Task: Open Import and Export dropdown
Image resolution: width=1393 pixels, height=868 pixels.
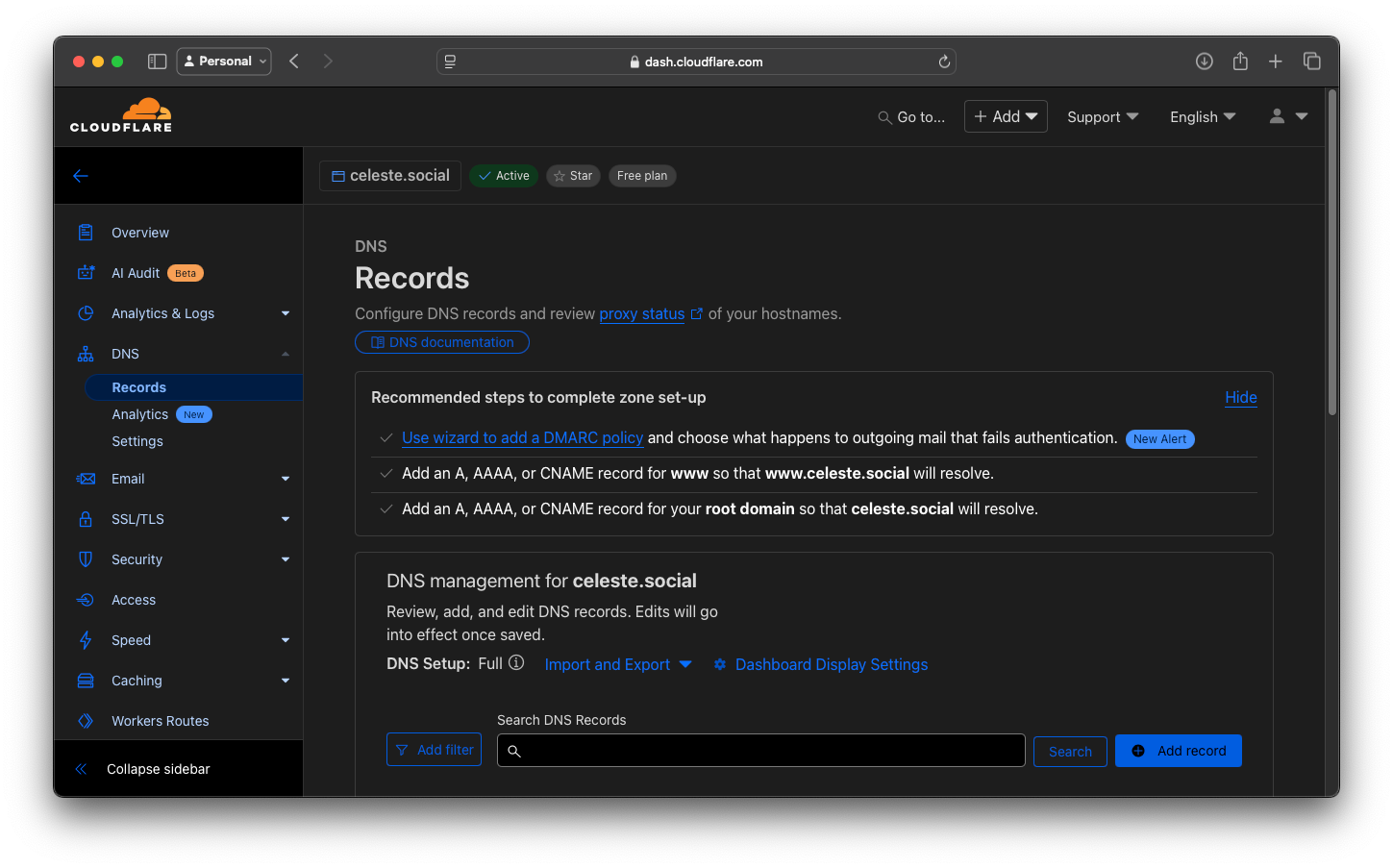Action: click(618, 665)
